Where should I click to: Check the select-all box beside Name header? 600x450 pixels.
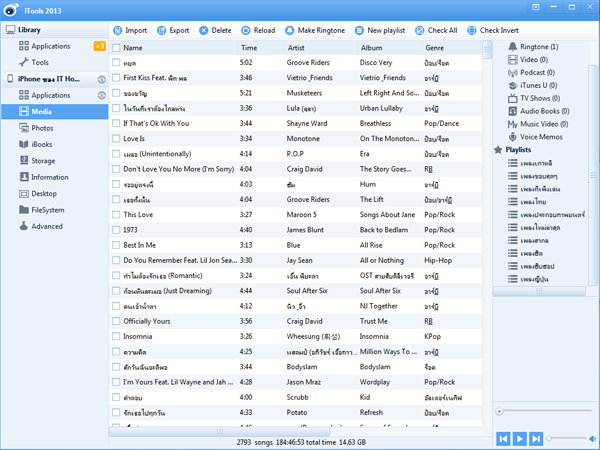tap(116, 47)
